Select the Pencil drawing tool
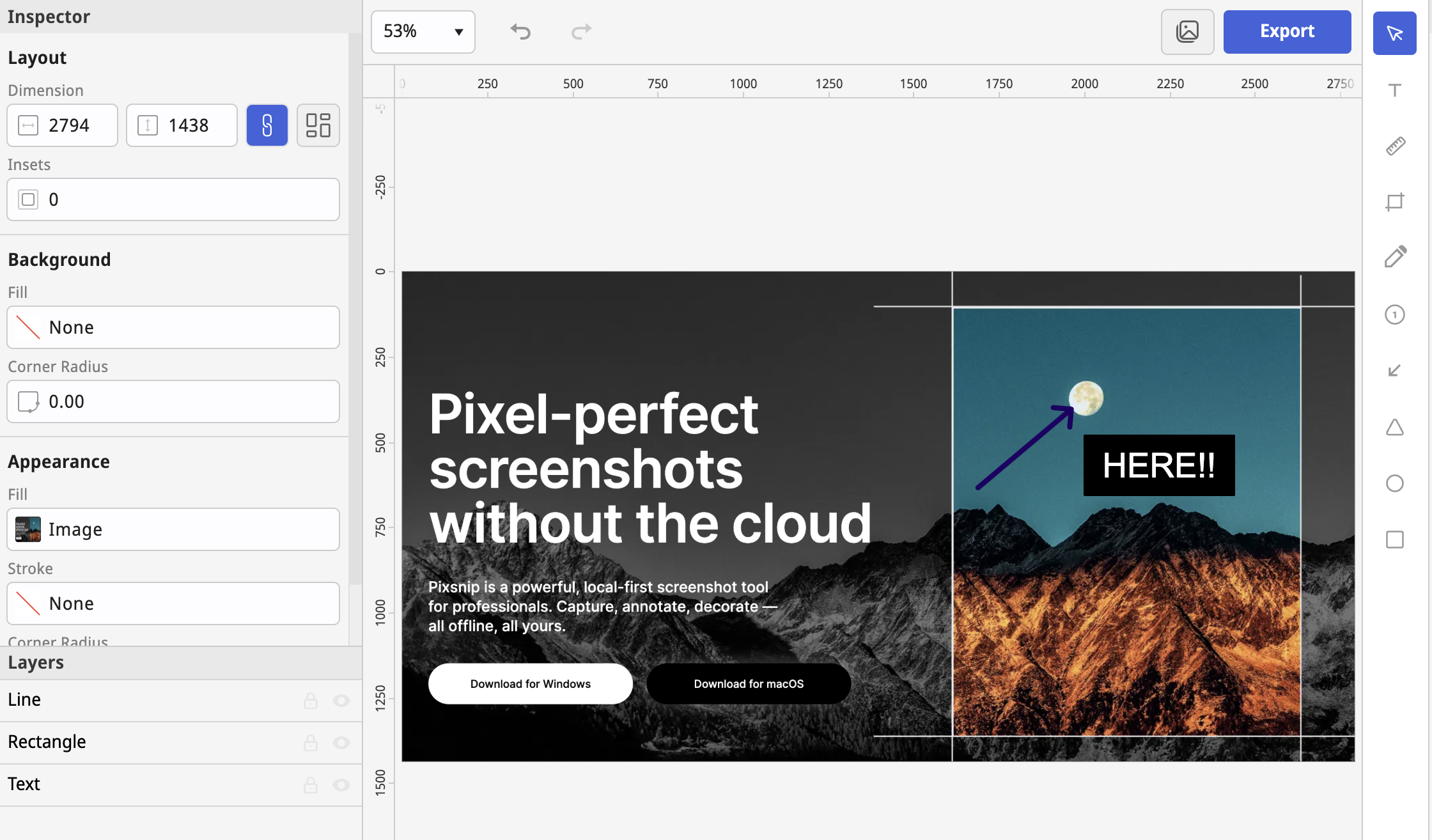The image size is (1432, 840). click(x=1395, y=257)
